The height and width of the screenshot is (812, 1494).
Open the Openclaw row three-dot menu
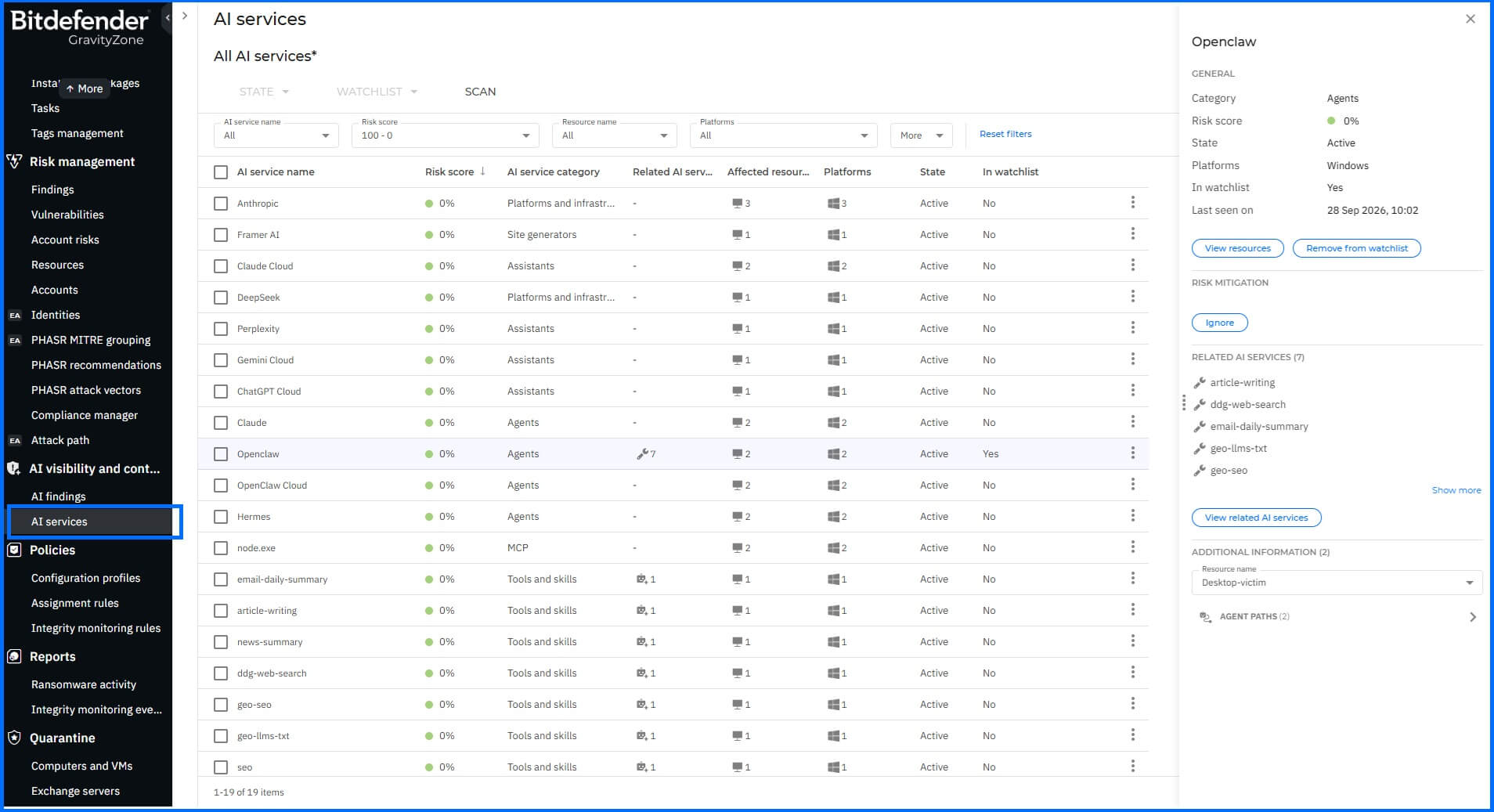pyautogui.click(x=1132, y=453)
